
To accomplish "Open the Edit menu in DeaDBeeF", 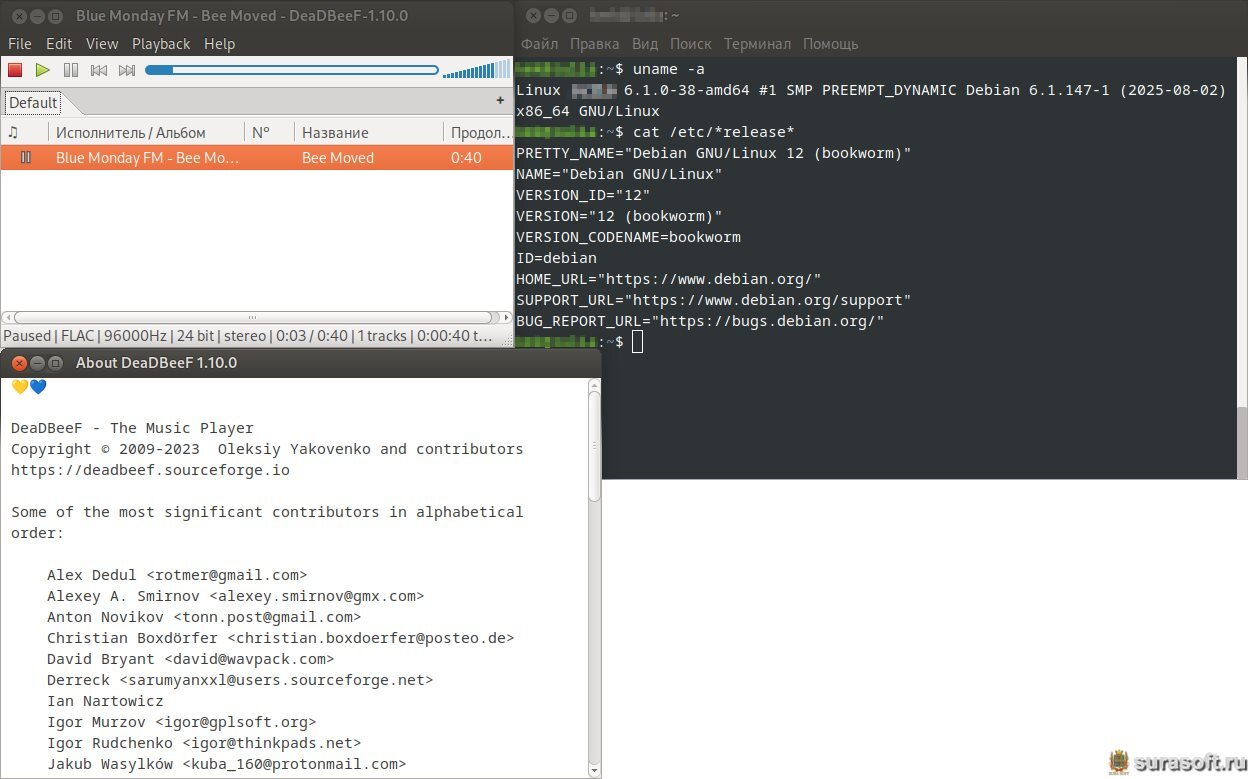I will click(x=59, y=44).
